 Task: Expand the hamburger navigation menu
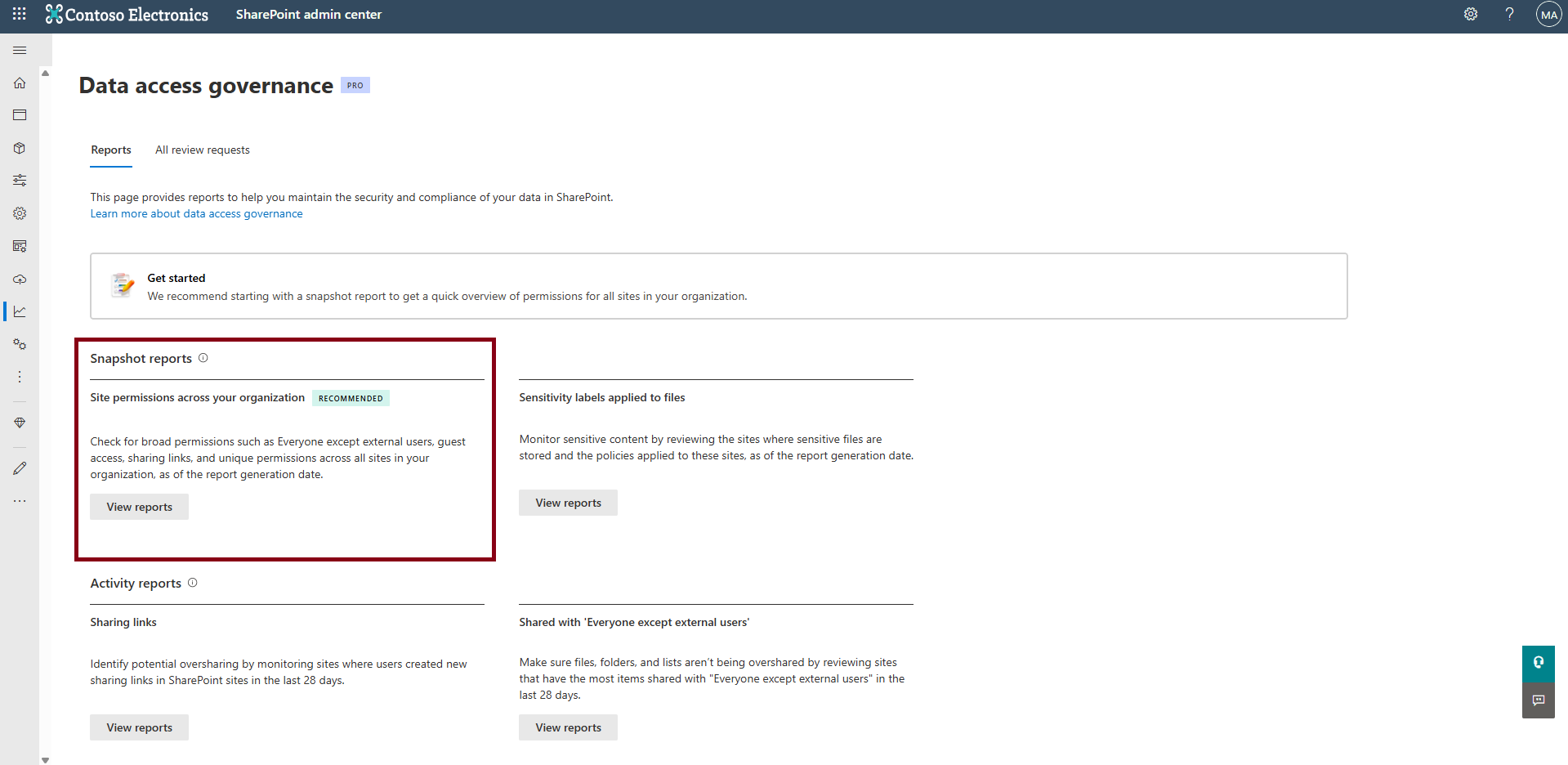point(20,51)
